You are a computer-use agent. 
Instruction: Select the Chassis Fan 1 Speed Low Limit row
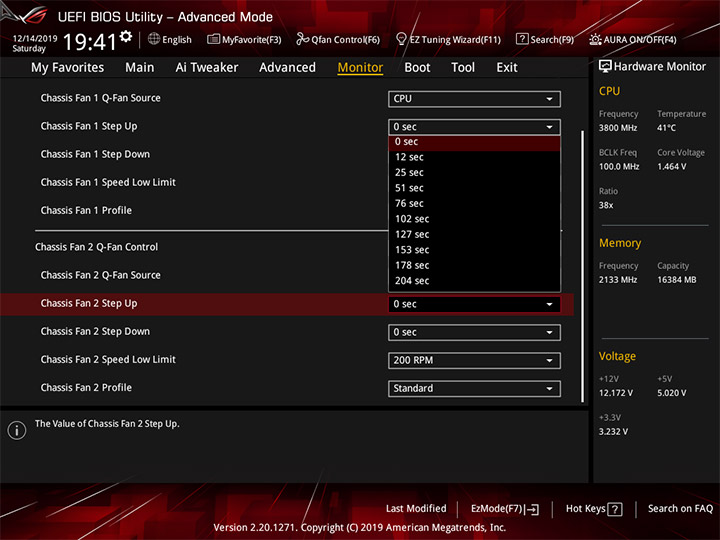pyautogui.click(x=108, y=182)
